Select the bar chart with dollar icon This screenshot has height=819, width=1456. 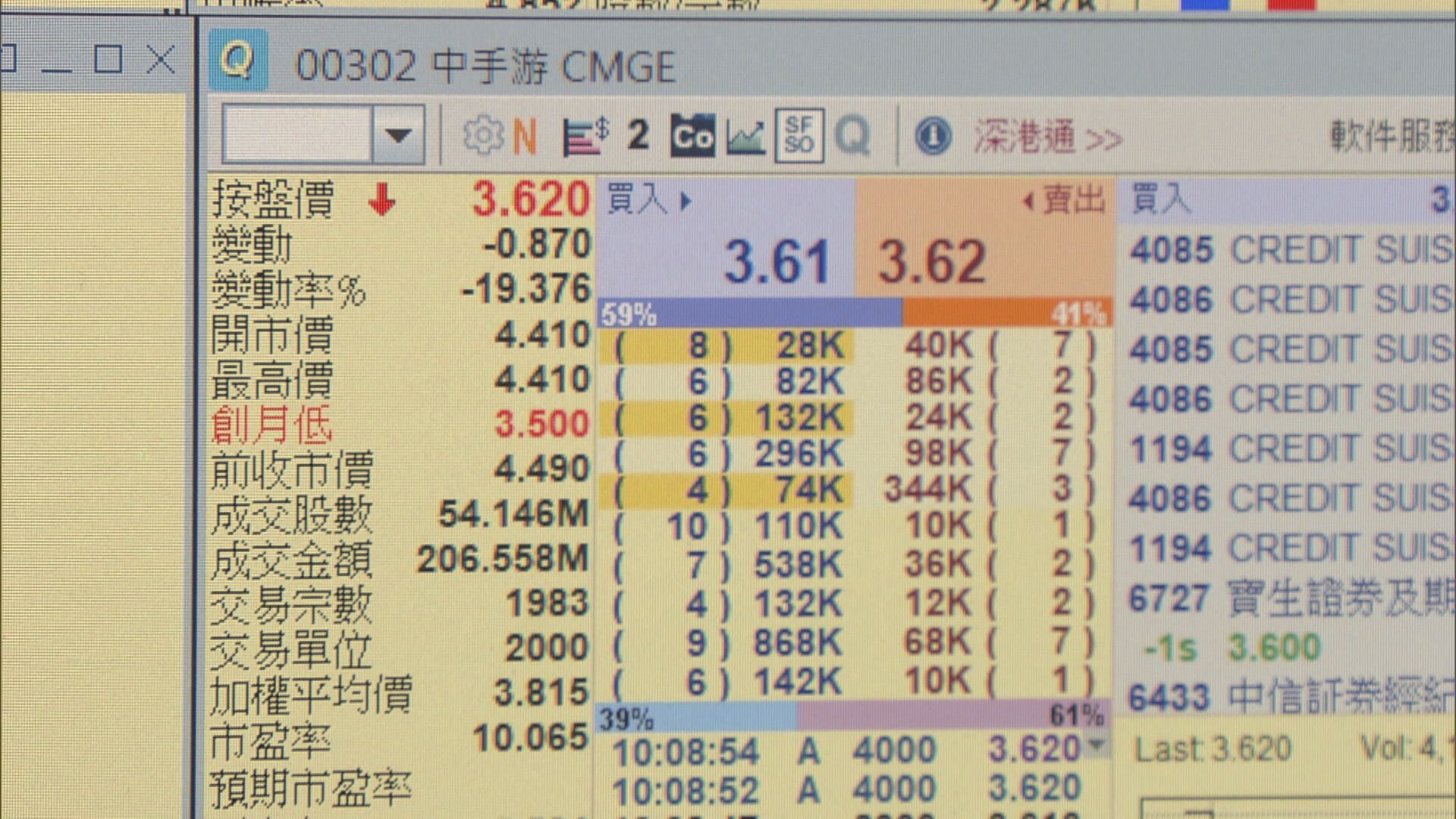click(x=584, y=135)
